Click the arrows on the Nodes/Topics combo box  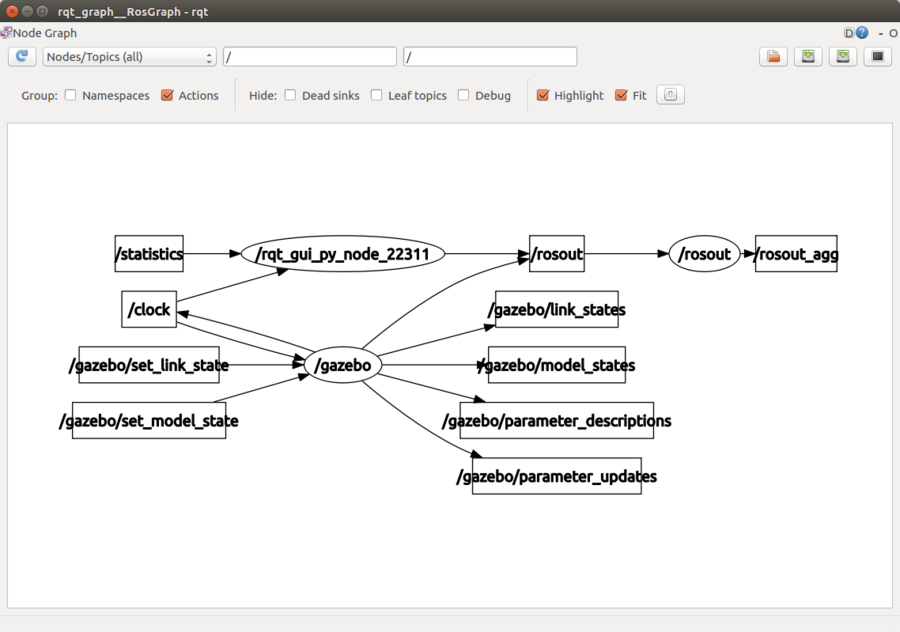(209, 57)
